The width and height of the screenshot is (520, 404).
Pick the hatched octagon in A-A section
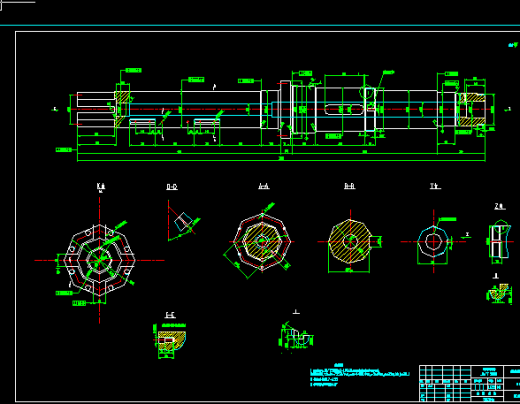(262, 242)
